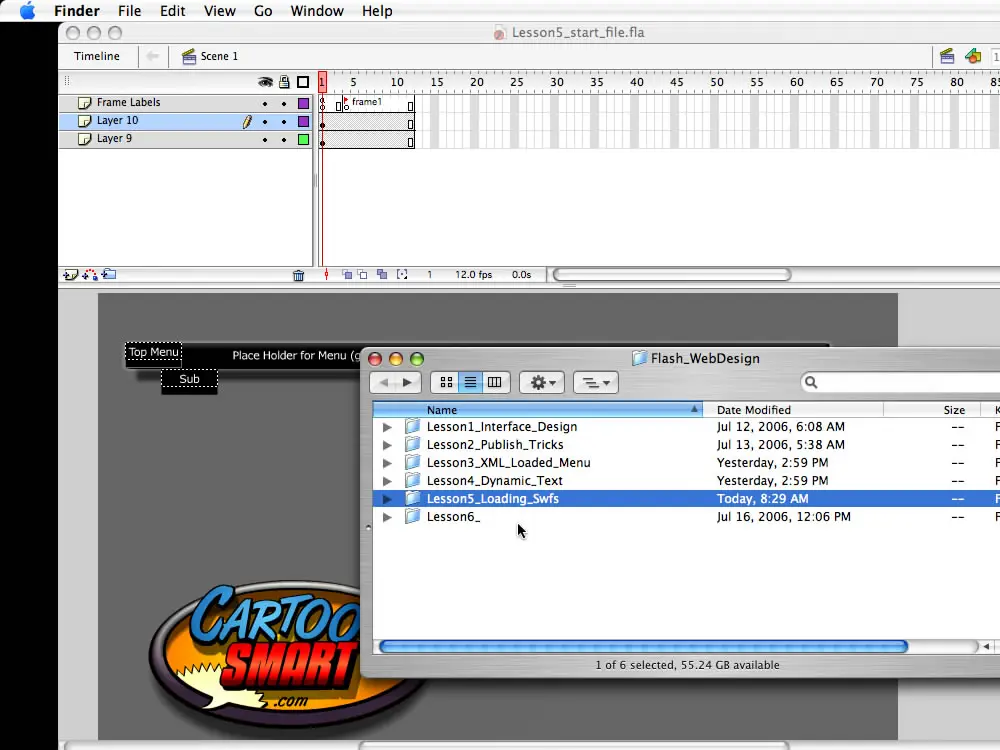The image size is (1000, 750).
Task: Show all layers as outlines
Action: coord(304,82)
